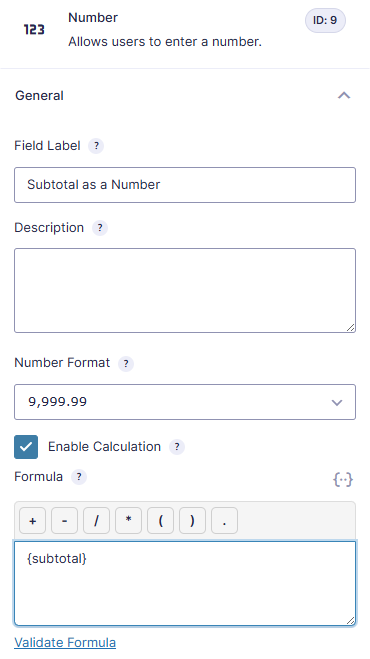Insert the division slash operator
The width and height of the screenshot is (370, 659).
[96, 521]
